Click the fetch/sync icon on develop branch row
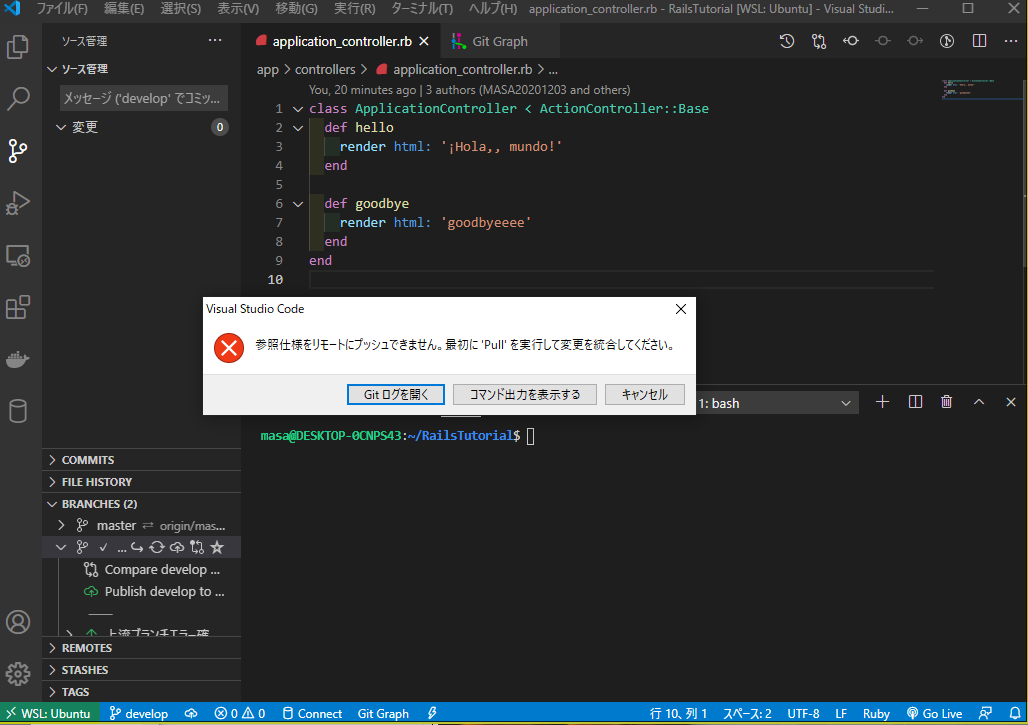The height and width of the screenshot is (725, 1028). coord(157,547)
